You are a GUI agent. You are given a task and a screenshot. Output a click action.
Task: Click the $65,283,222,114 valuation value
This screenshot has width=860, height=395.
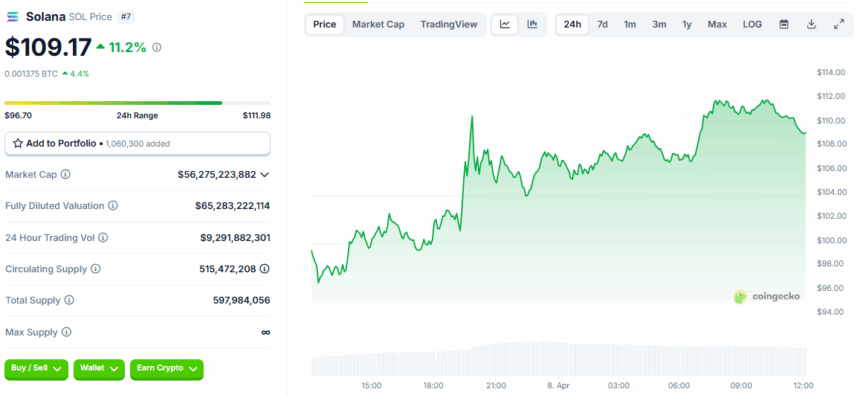coord(233,206)
